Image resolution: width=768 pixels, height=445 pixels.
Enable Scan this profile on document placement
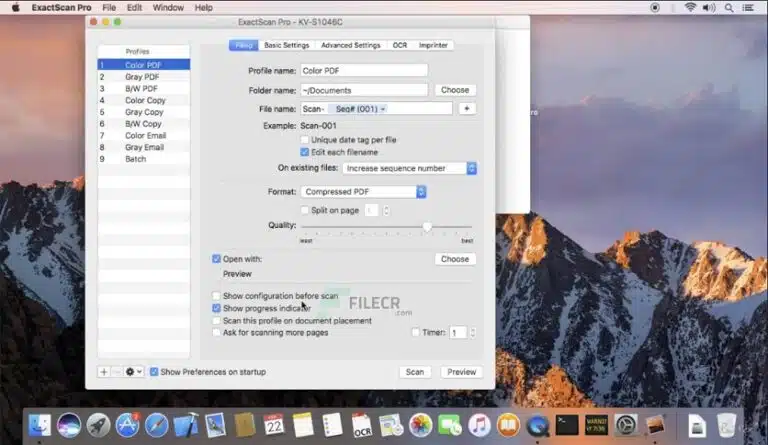pyautogui.click(x=216, y=321)
